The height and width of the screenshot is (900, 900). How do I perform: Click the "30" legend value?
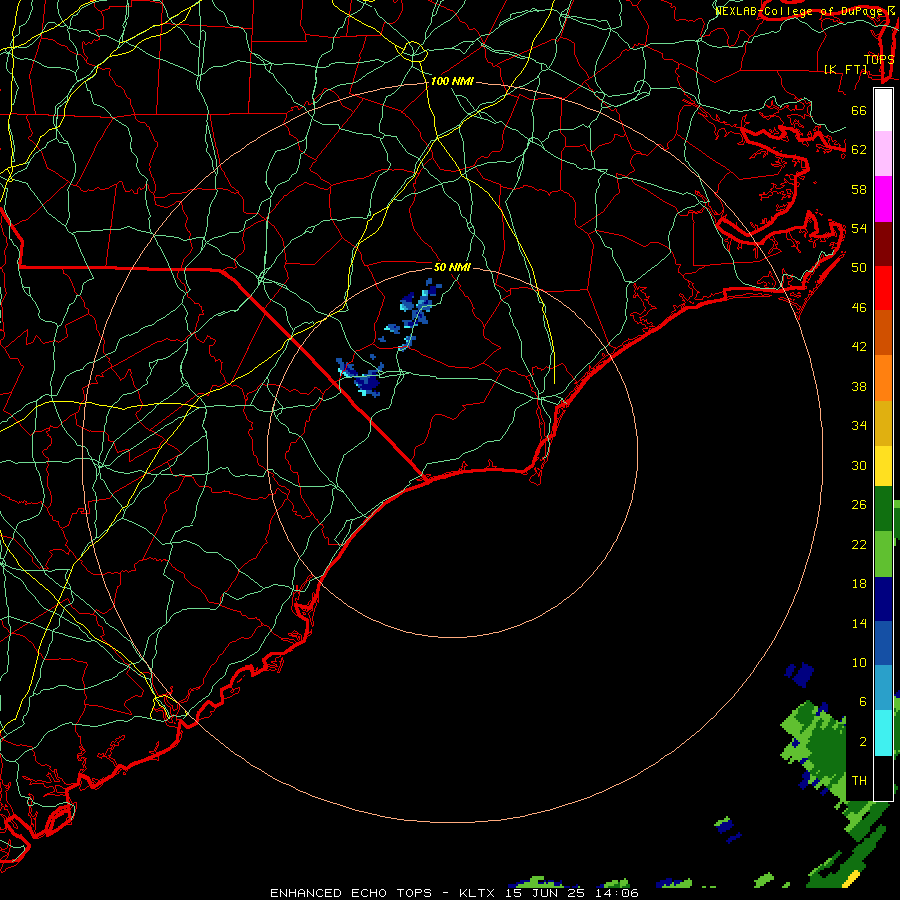tap(859, 465)
